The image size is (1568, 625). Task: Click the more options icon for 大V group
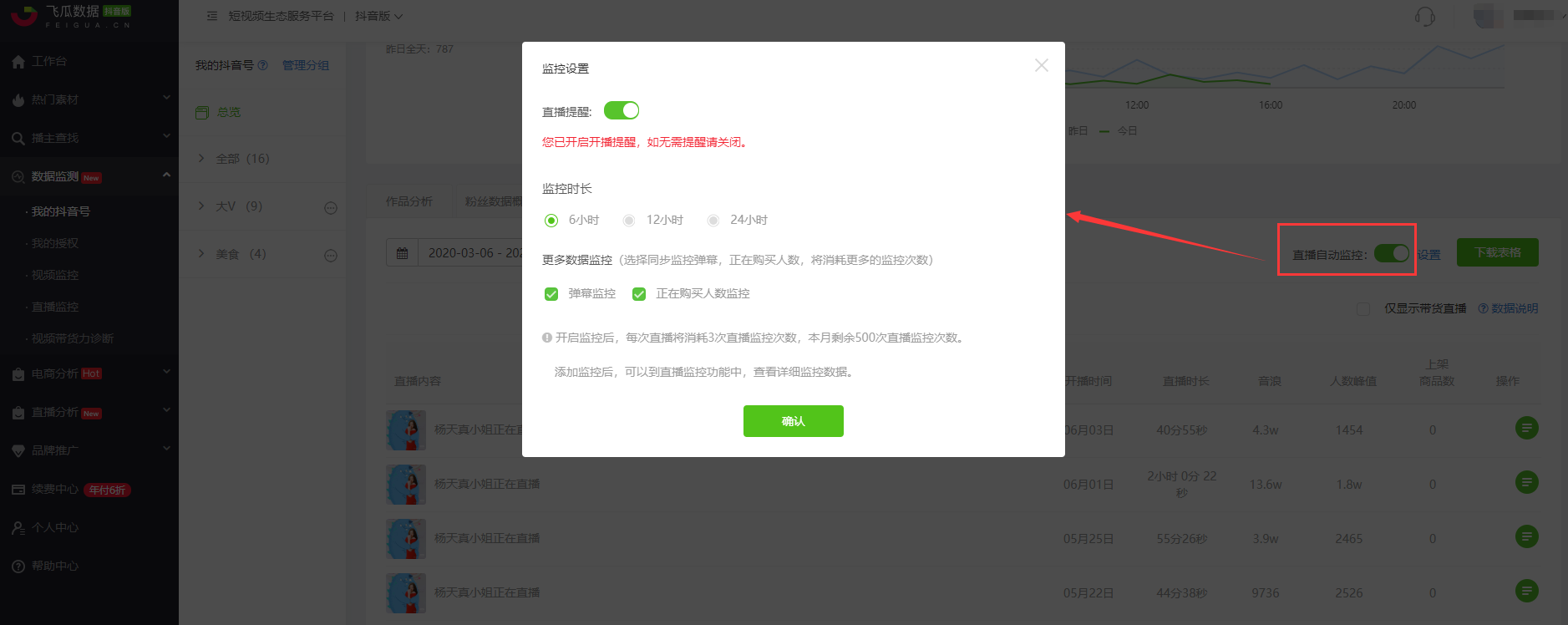point(331,208)
